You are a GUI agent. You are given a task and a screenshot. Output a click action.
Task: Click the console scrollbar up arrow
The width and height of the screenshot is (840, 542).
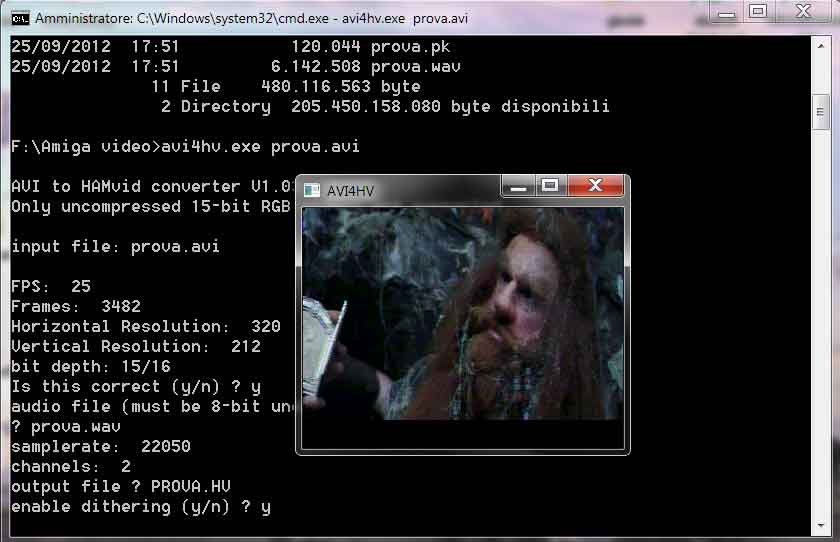click(821, 46)
